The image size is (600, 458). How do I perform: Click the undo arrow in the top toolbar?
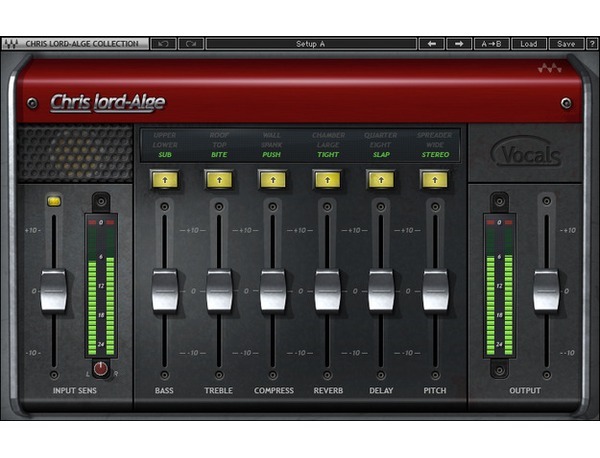pos(163,44)
